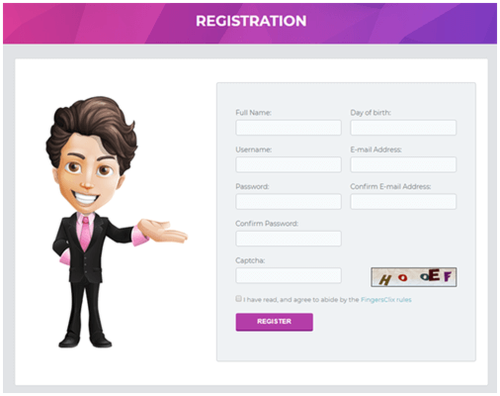Click the businessman cartoon character image

[117, 222]
